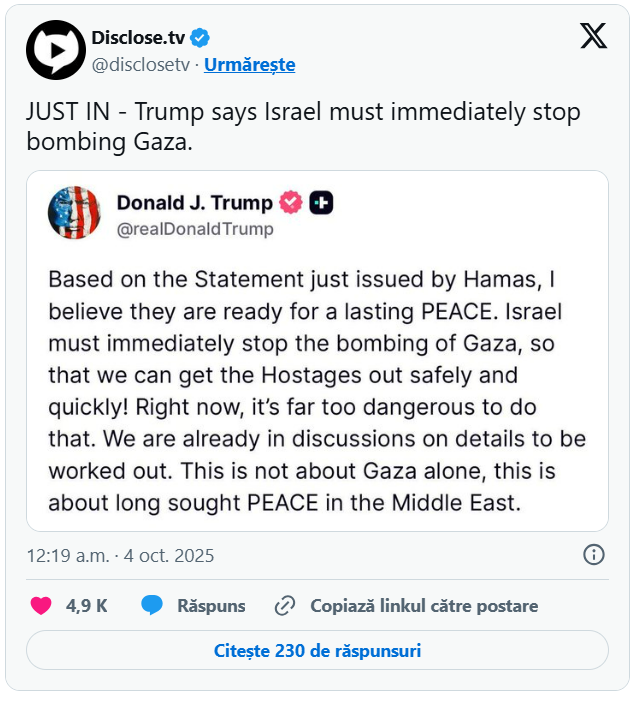The width and height of the screenshot is (634, 701).
Task: Click Disclose.tv blue verified badge
Action: pyautogui.click(x=200, y=38)
